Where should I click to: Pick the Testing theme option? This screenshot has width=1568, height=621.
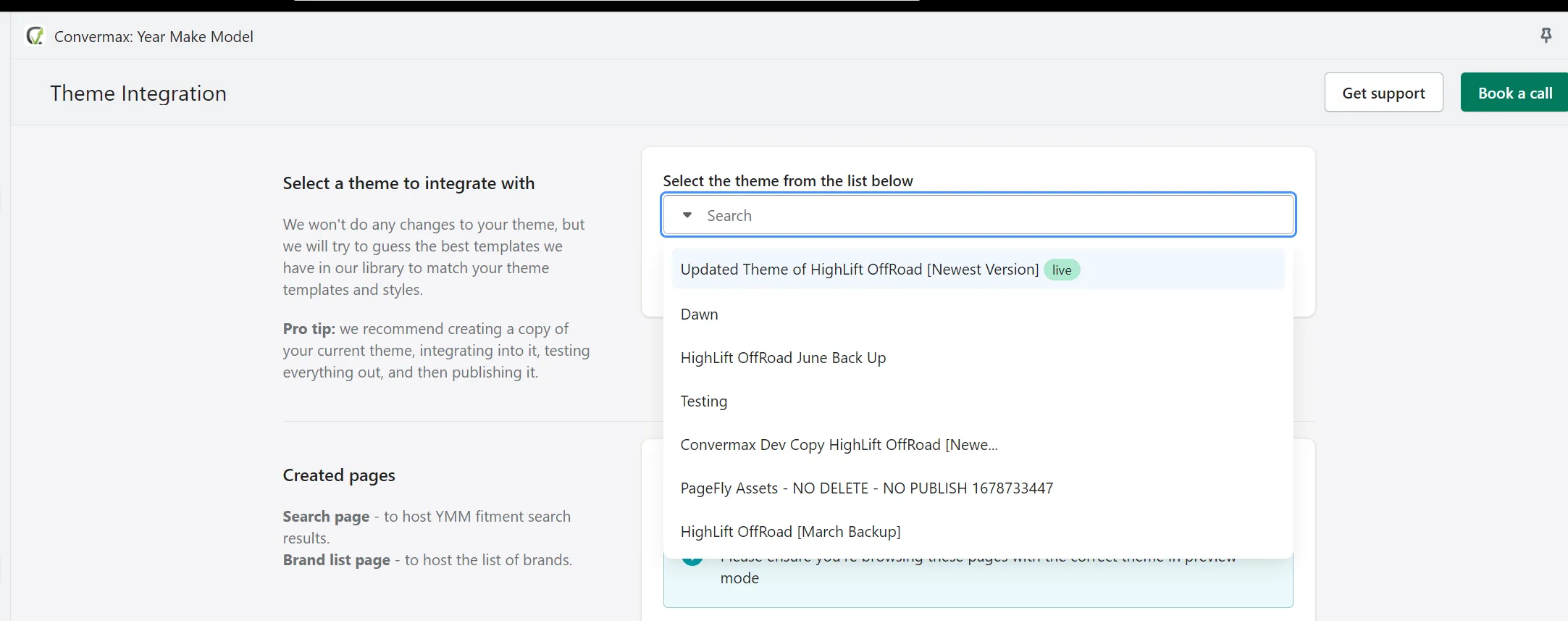(703, 401)
